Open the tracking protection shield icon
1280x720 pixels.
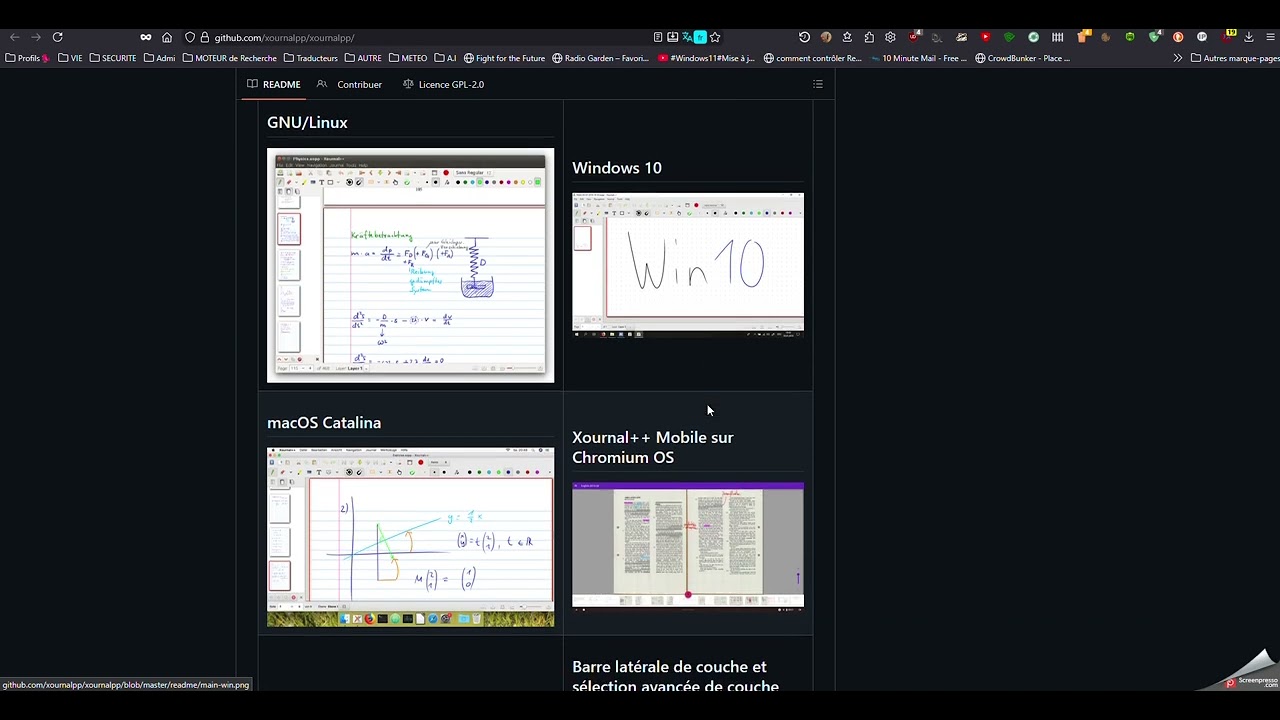click(x=190, y=37)
